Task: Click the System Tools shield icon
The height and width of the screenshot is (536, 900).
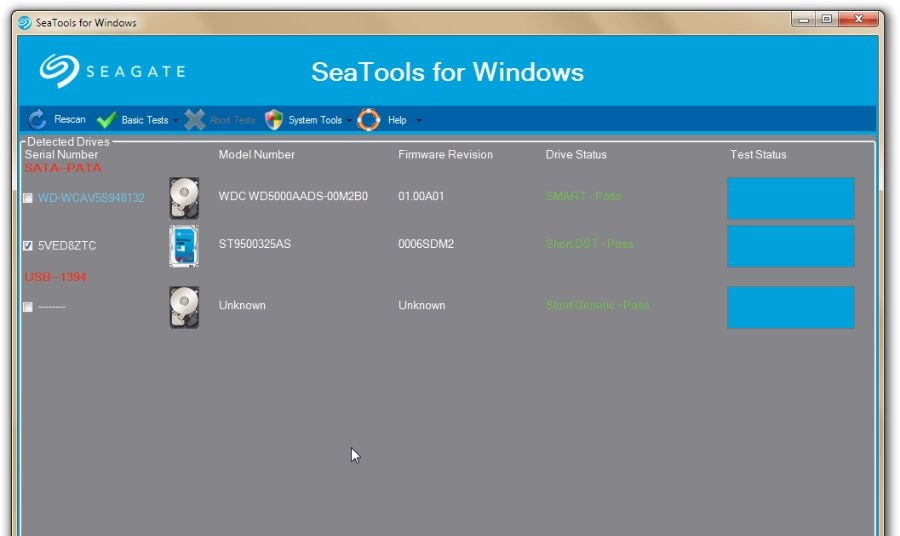Action: coord(274,120)
